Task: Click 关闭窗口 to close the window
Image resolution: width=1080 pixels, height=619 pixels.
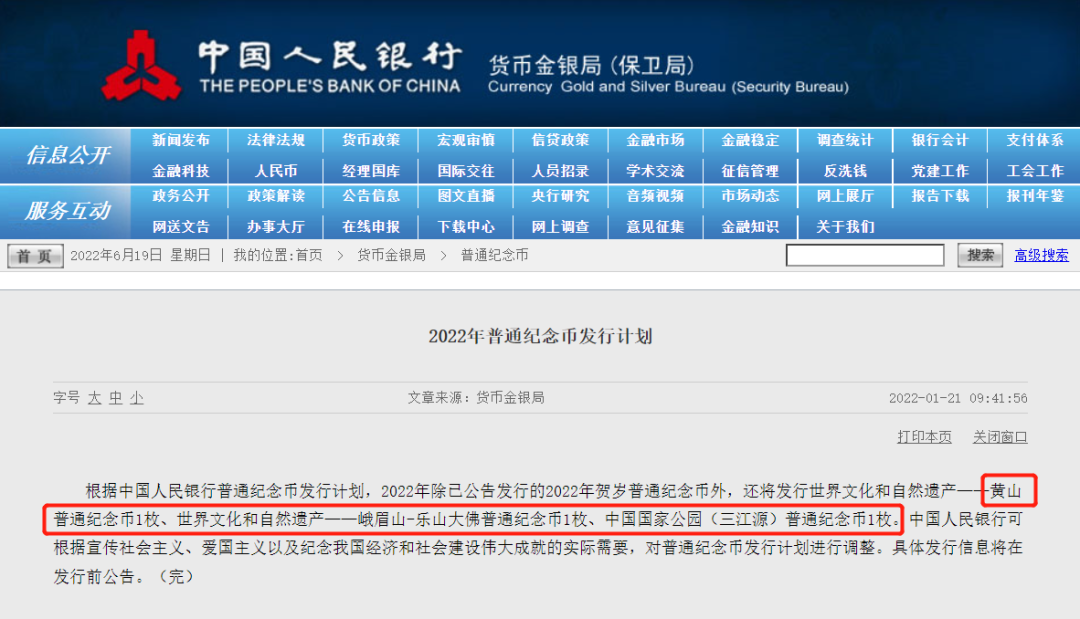Action: [x=1000, y=437]
